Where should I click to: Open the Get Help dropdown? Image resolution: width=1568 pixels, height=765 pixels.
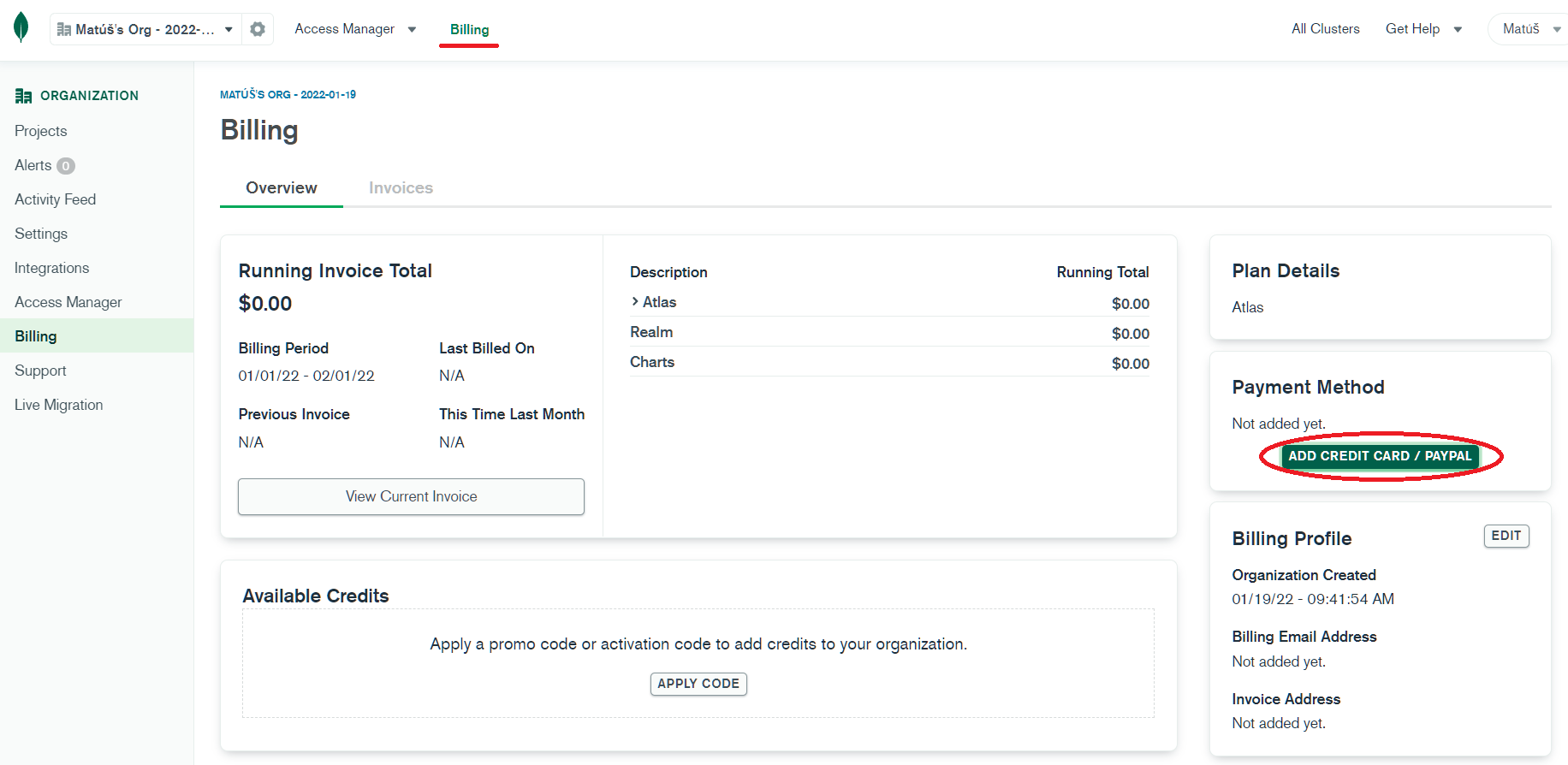click(x=1423, y=29)
